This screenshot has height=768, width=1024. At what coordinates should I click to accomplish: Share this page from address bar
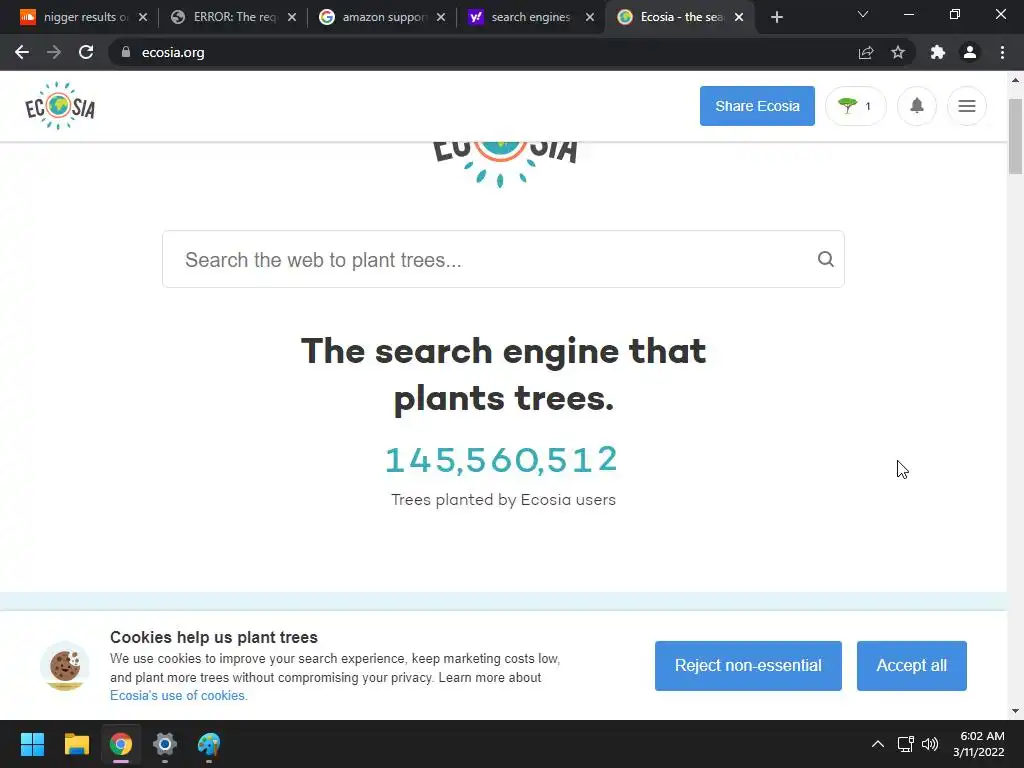[x=866, y=52]
